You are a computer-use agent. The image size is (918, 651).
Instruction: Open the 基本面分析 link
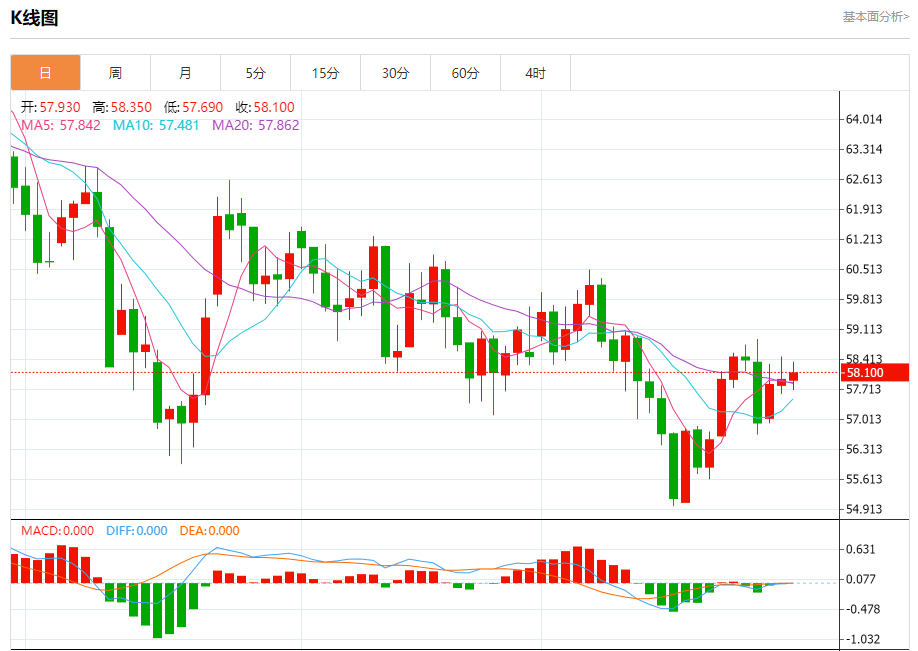click(x=875, y=16)
